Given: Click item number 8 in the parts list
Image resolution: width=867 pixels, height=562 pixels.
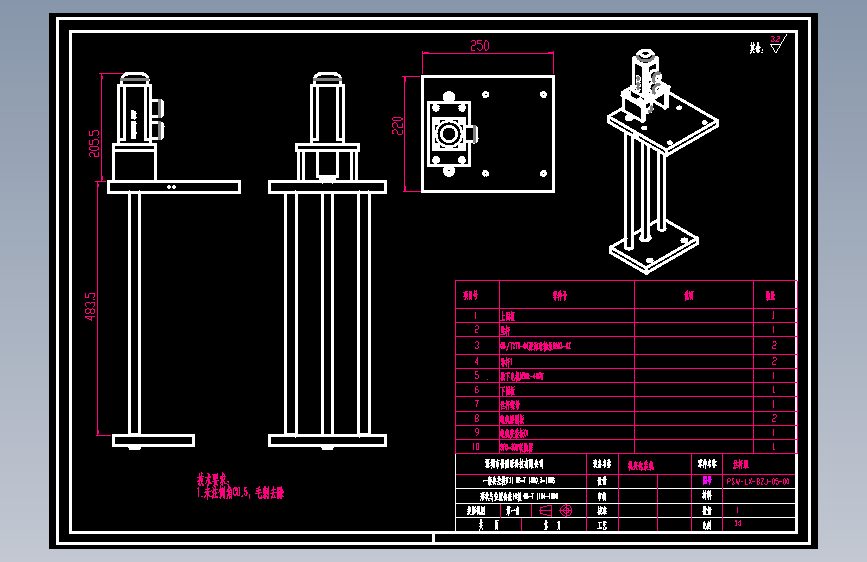Looking at the screenshot, I should (477, 418).
